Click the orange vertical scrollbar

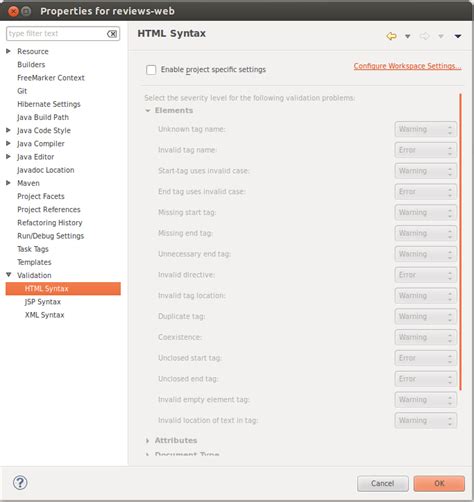pos(460,242)
